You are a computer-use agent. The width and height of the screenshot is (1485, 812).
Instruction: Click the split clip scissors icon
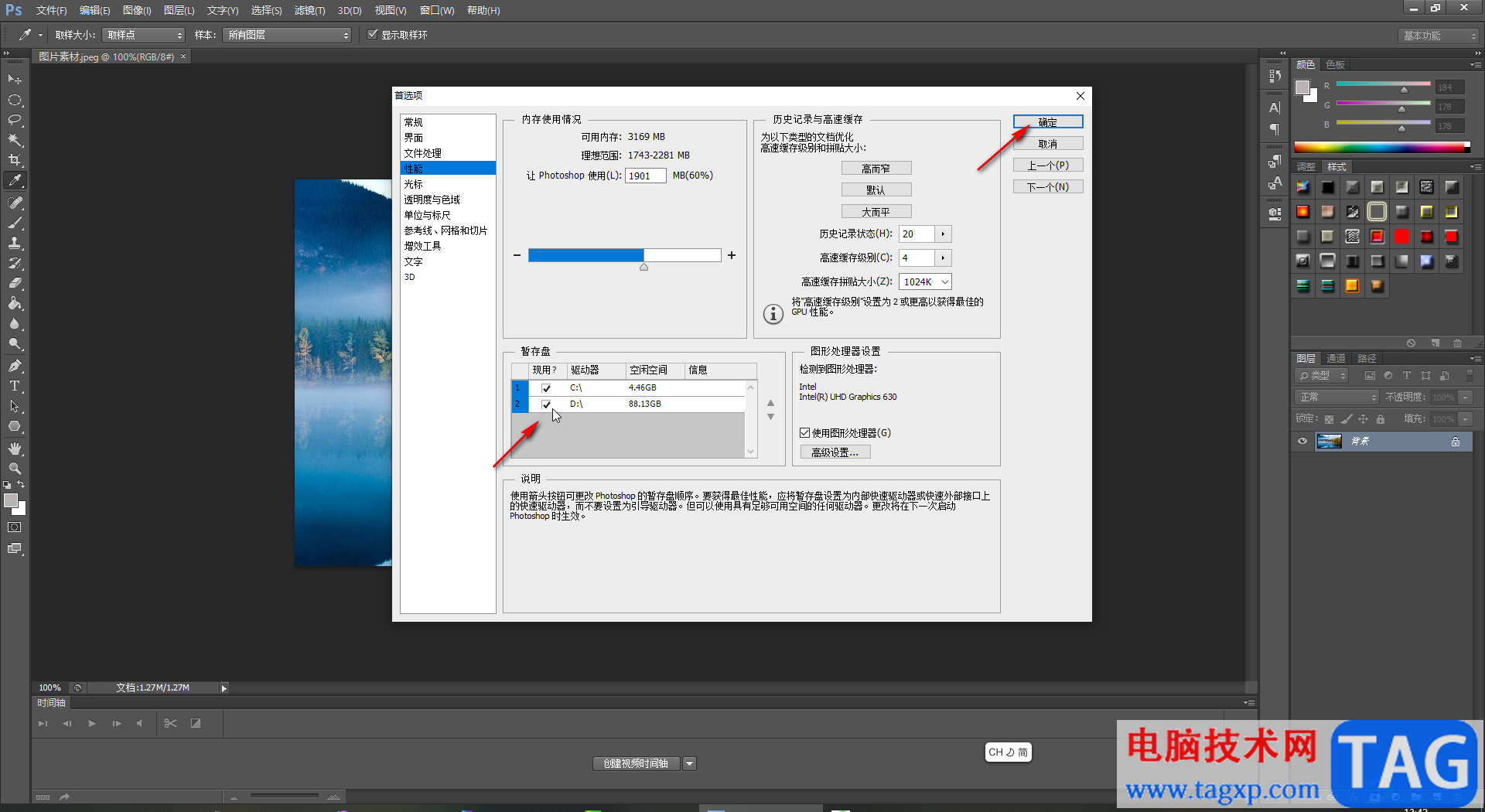170,723
